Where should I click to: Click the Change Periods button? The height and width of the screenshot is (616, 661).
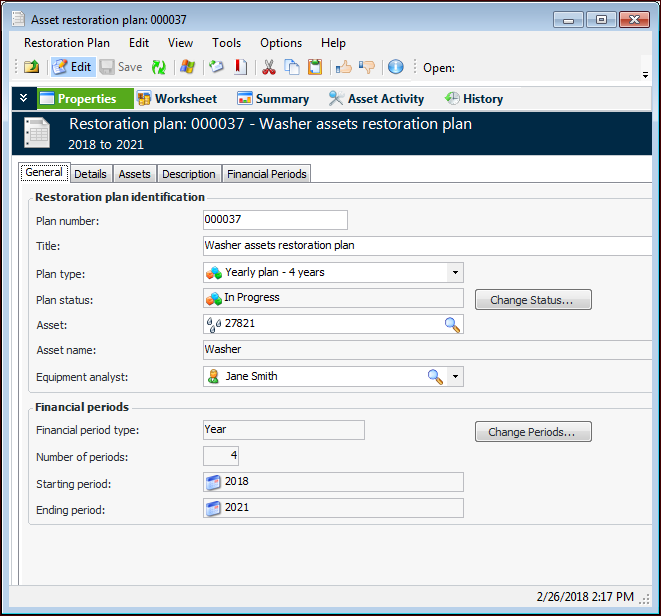click(x=532, y=432)
